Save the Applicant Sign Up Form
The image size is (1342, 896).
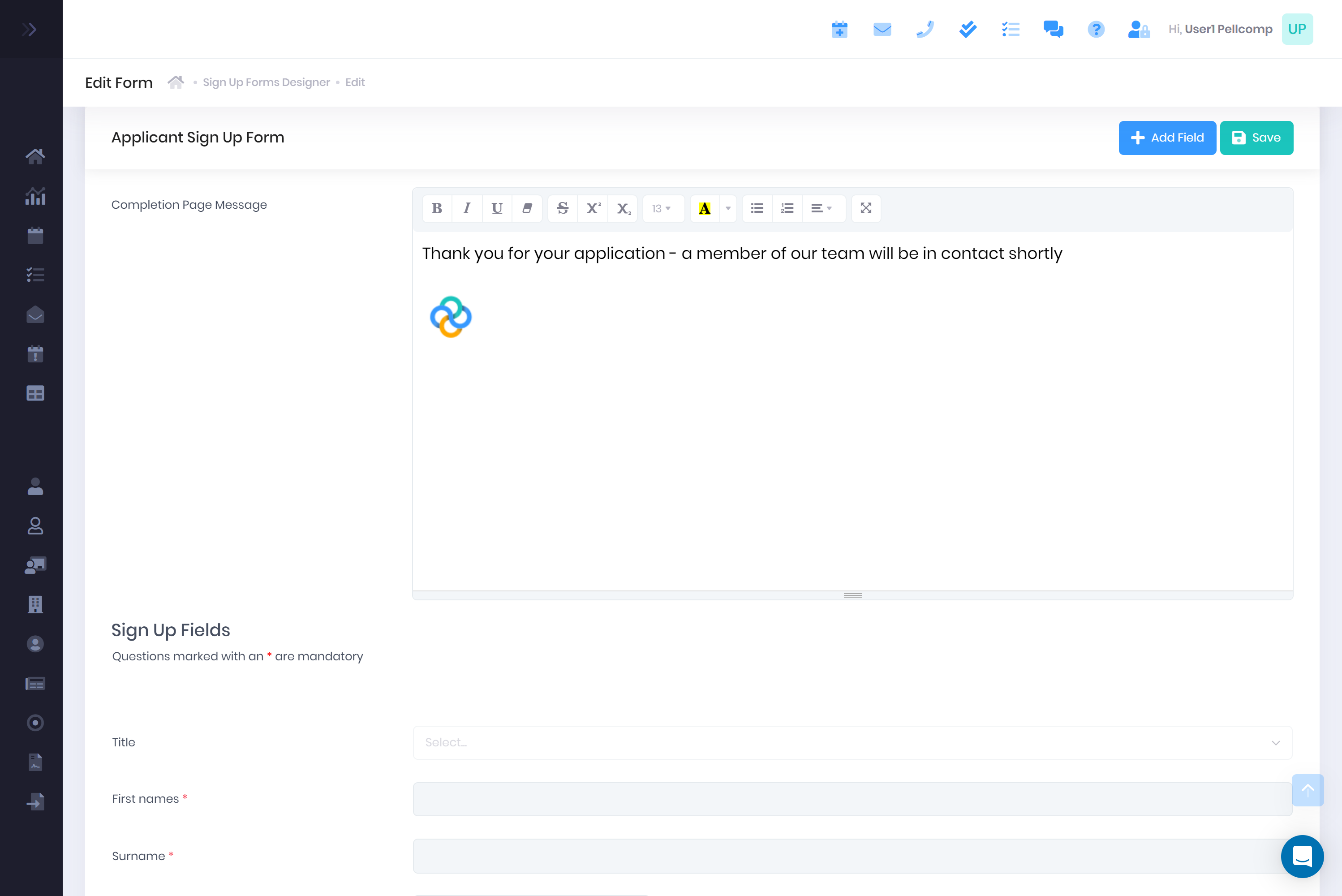[1256, 138]
